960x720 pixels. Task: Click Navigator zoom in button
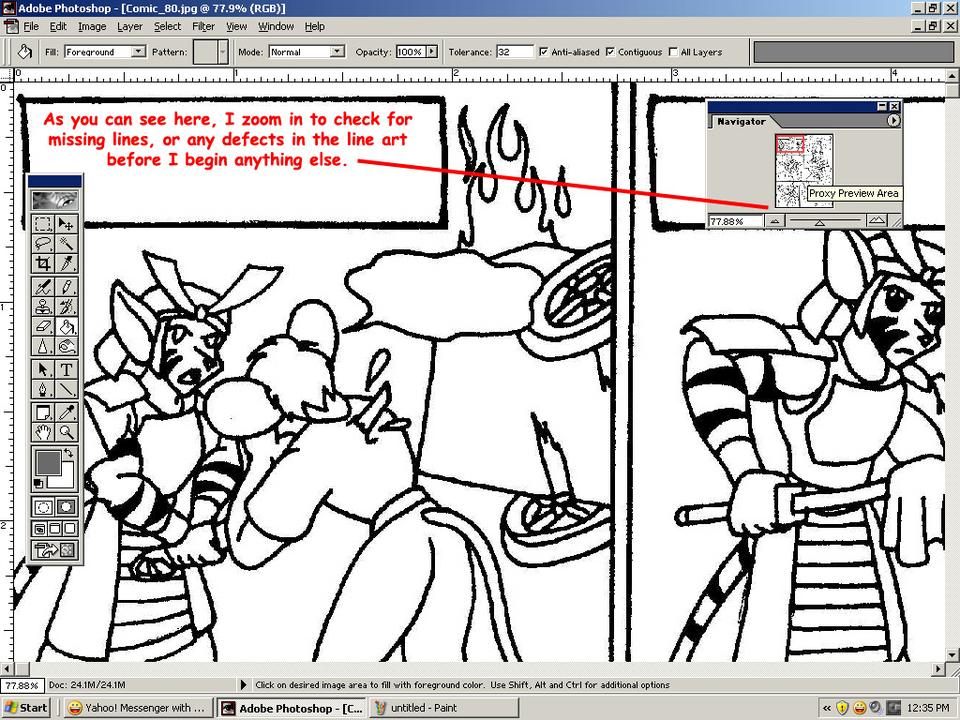[x=877, y=221]
